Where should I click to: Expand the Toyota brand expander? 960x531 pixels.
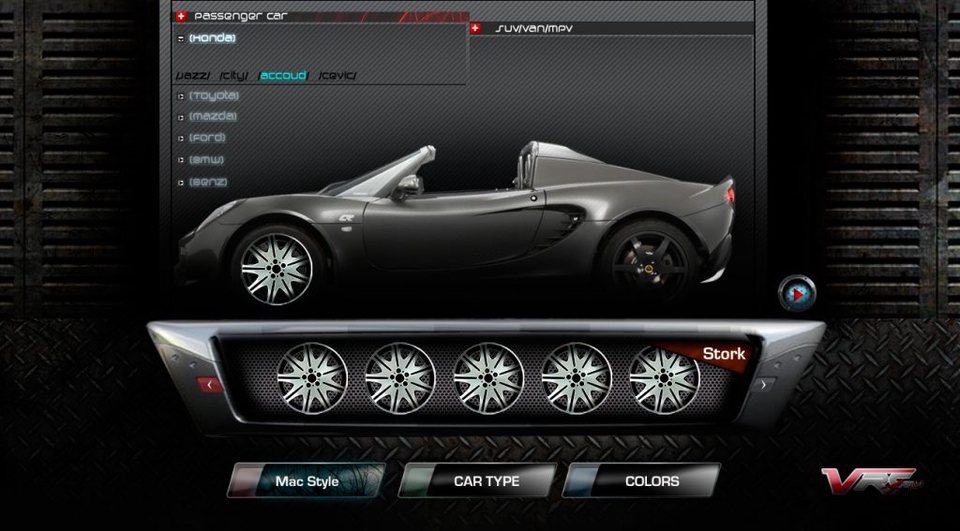point(181,96)
